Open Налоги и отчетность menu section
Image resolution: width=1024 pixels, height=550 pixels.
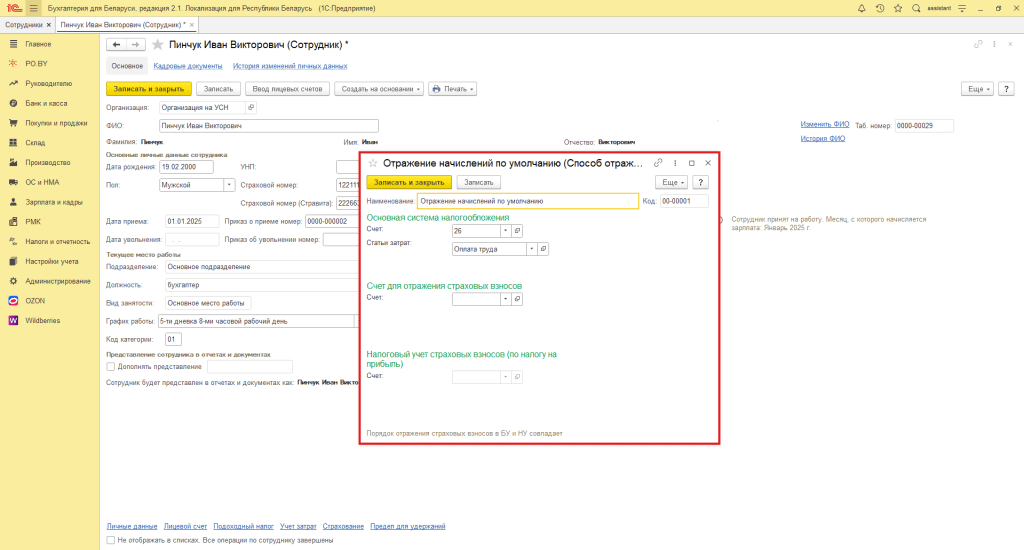pos(57,242)
